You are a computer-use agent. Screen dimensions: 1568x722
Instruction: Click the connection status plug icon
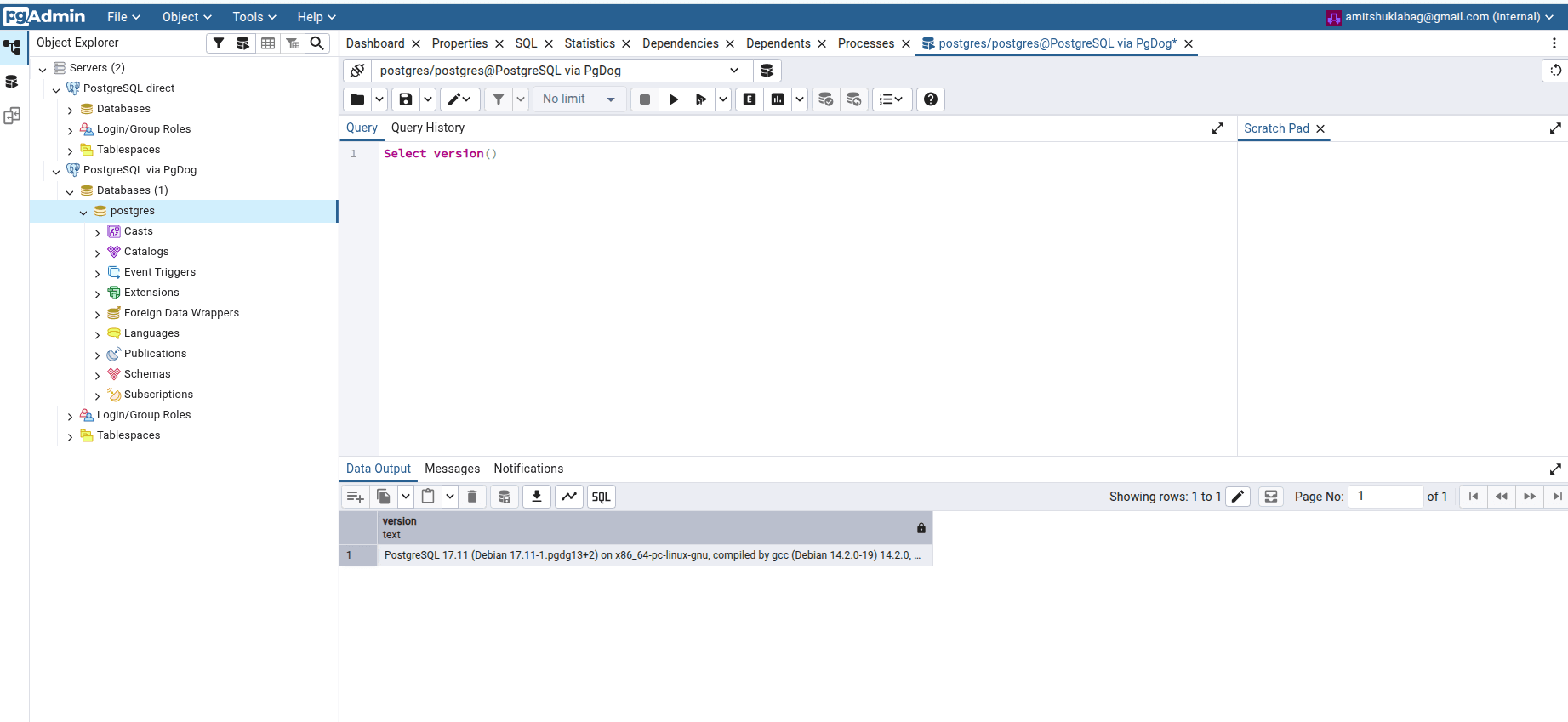[357, 71]
